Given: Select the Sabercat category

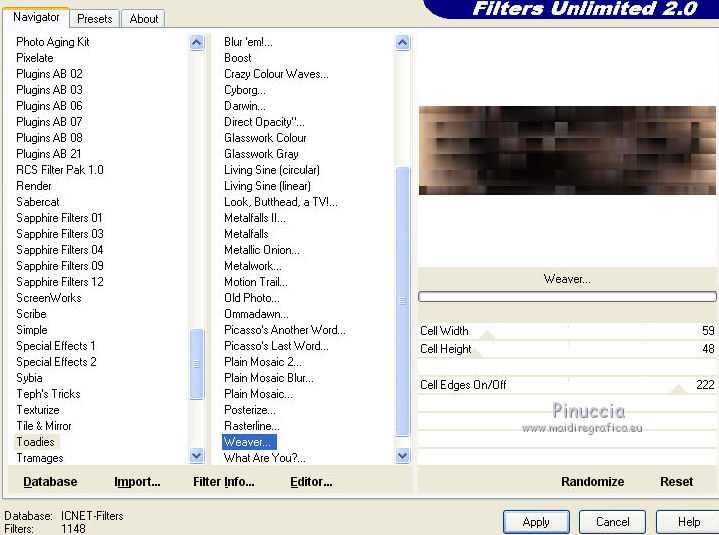Looking at the screenshot, I should click(38, 202).
